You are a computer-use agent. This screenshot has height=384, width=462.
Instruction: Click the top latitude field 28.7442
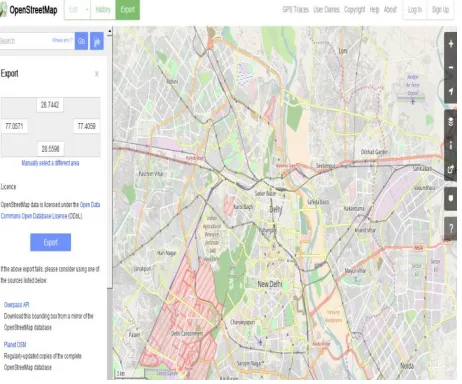tap(50, 105)
